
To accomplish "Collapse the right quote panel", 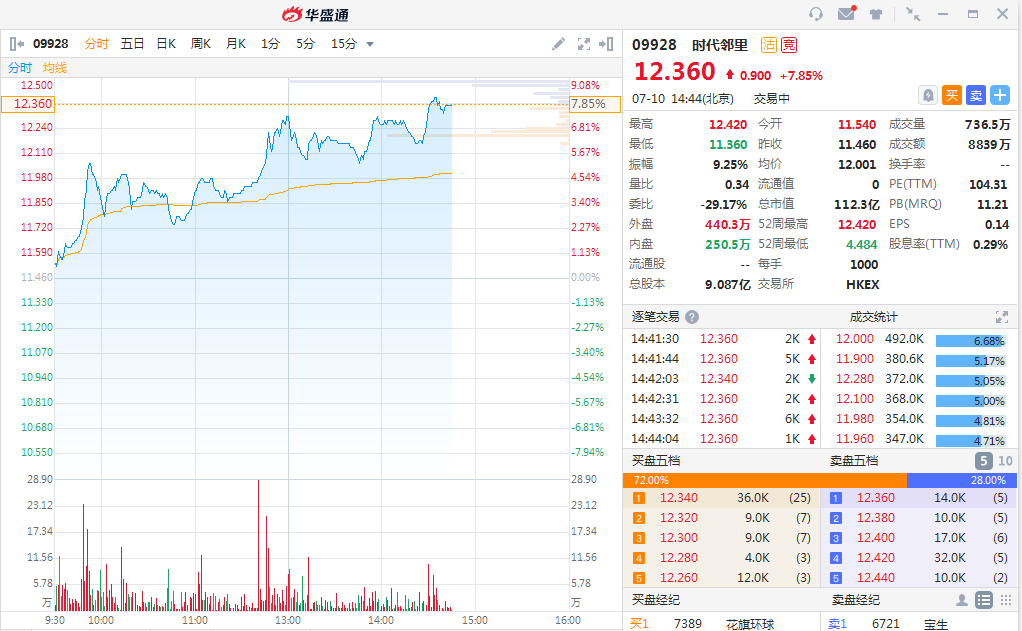I will coord(606,44).
